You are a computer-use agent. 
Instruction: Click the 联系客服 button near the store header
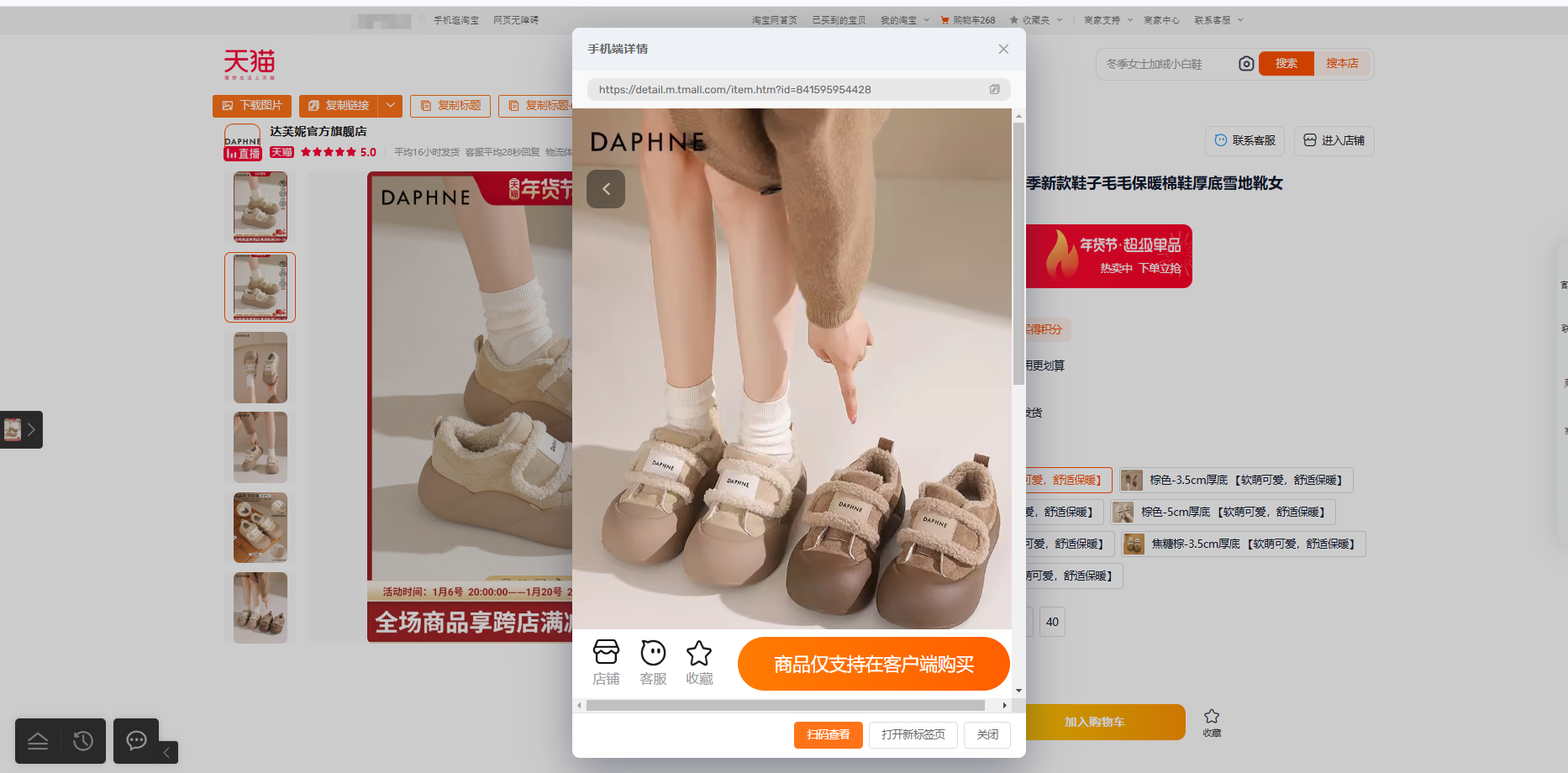tap(1246, 140)
